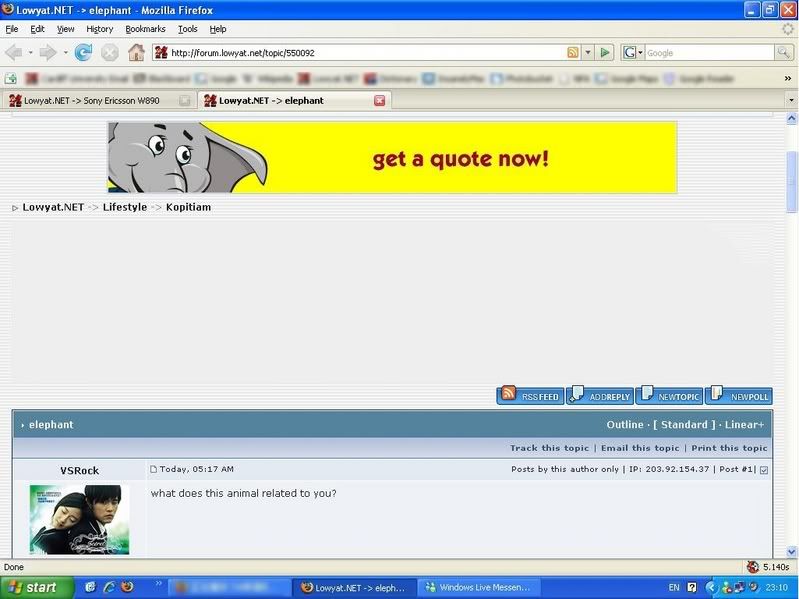This screenshot has height=599, width=799.
Task: Open the Bookmarks menu
Action: (145, 29)
